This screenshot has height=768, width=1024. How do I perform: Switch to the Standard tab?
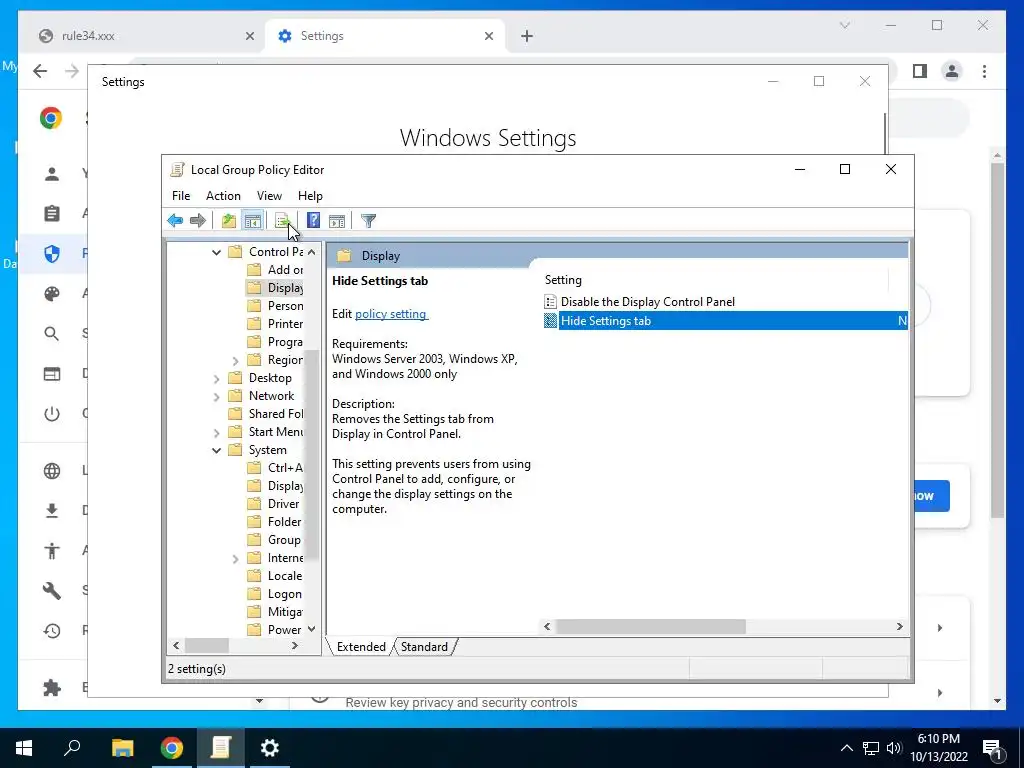point(424,647)
